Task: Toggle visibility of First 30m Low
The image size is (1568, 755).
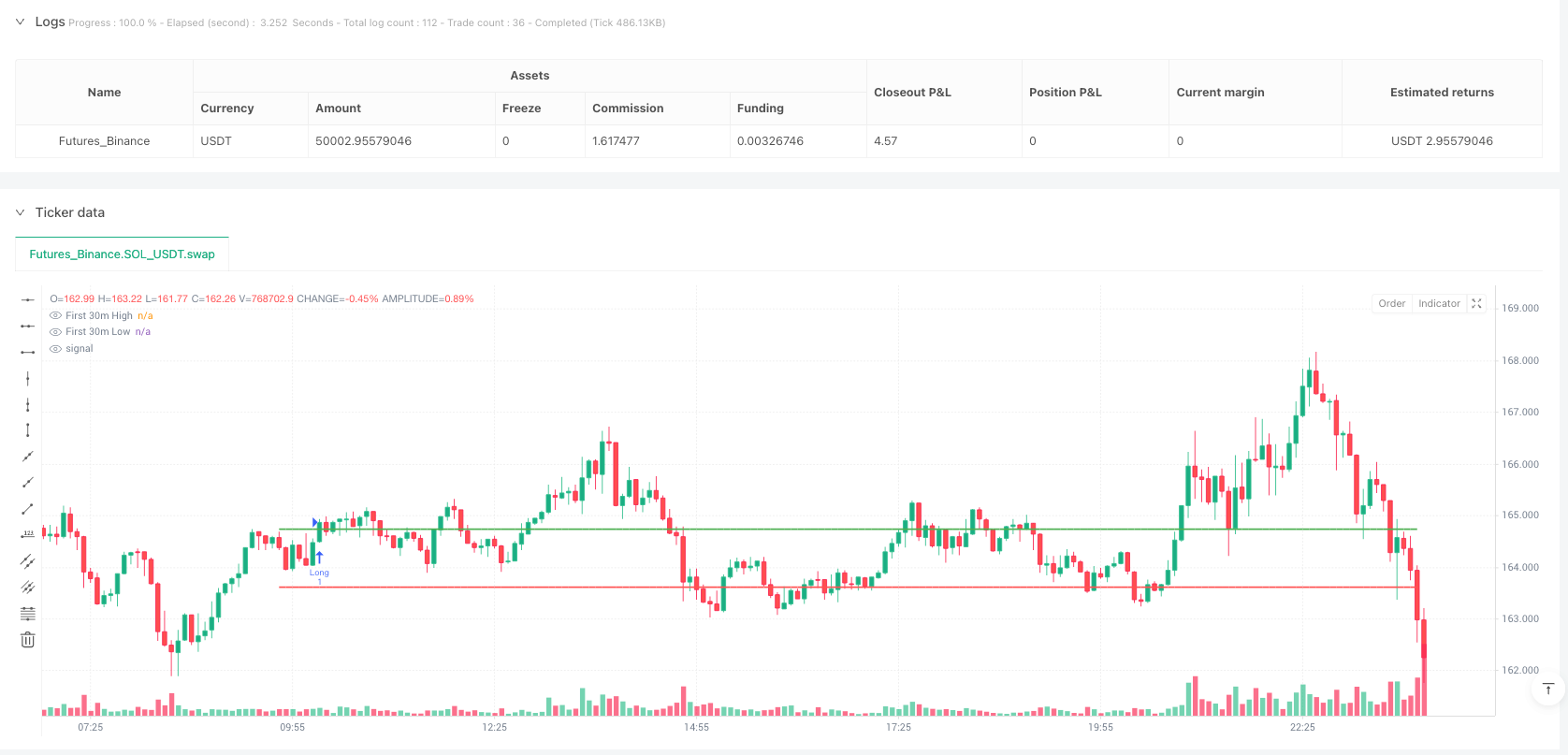Action: [x=55, y=332]
